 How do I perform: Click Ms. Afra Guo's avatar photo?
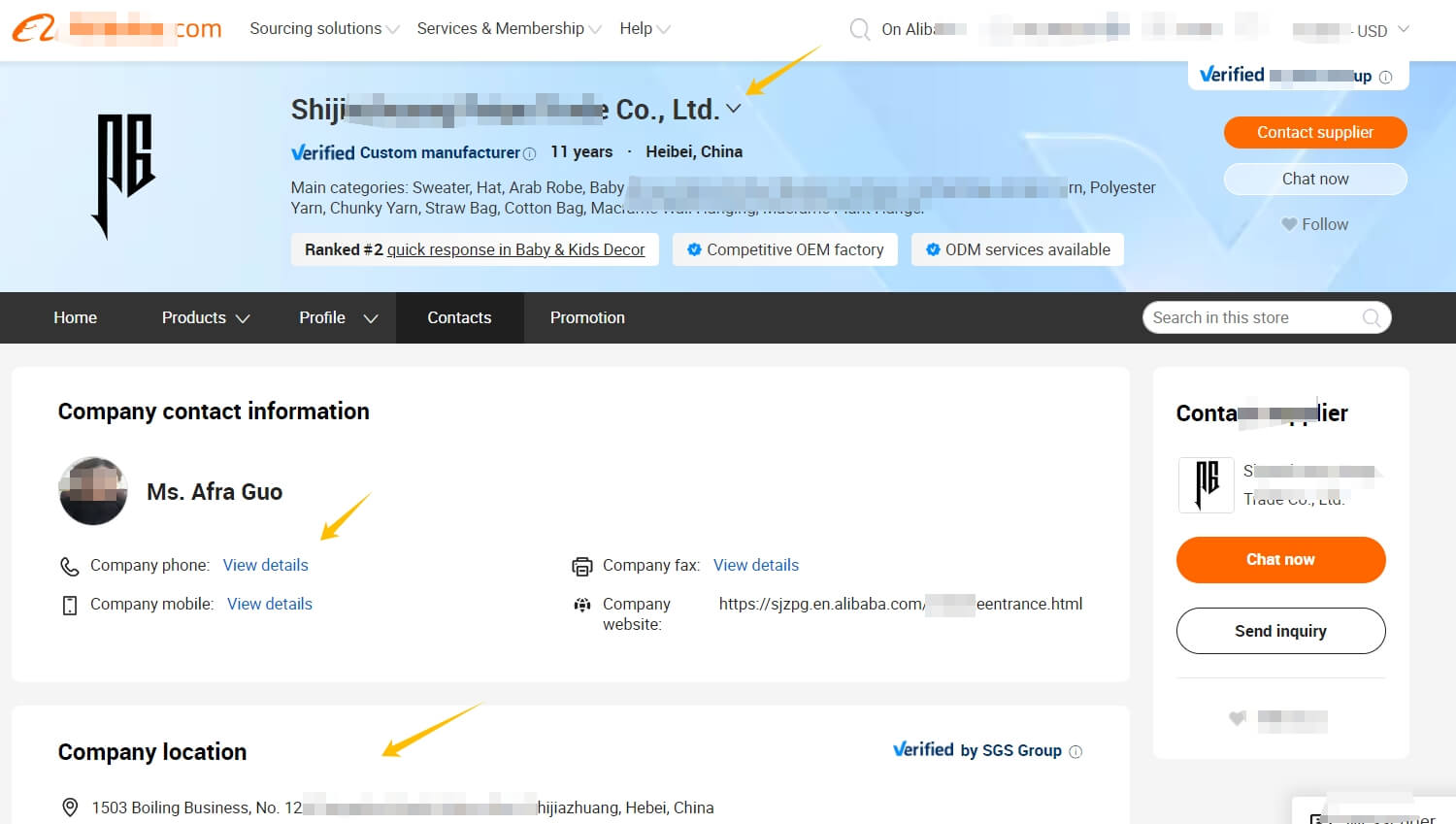[93, 491]
